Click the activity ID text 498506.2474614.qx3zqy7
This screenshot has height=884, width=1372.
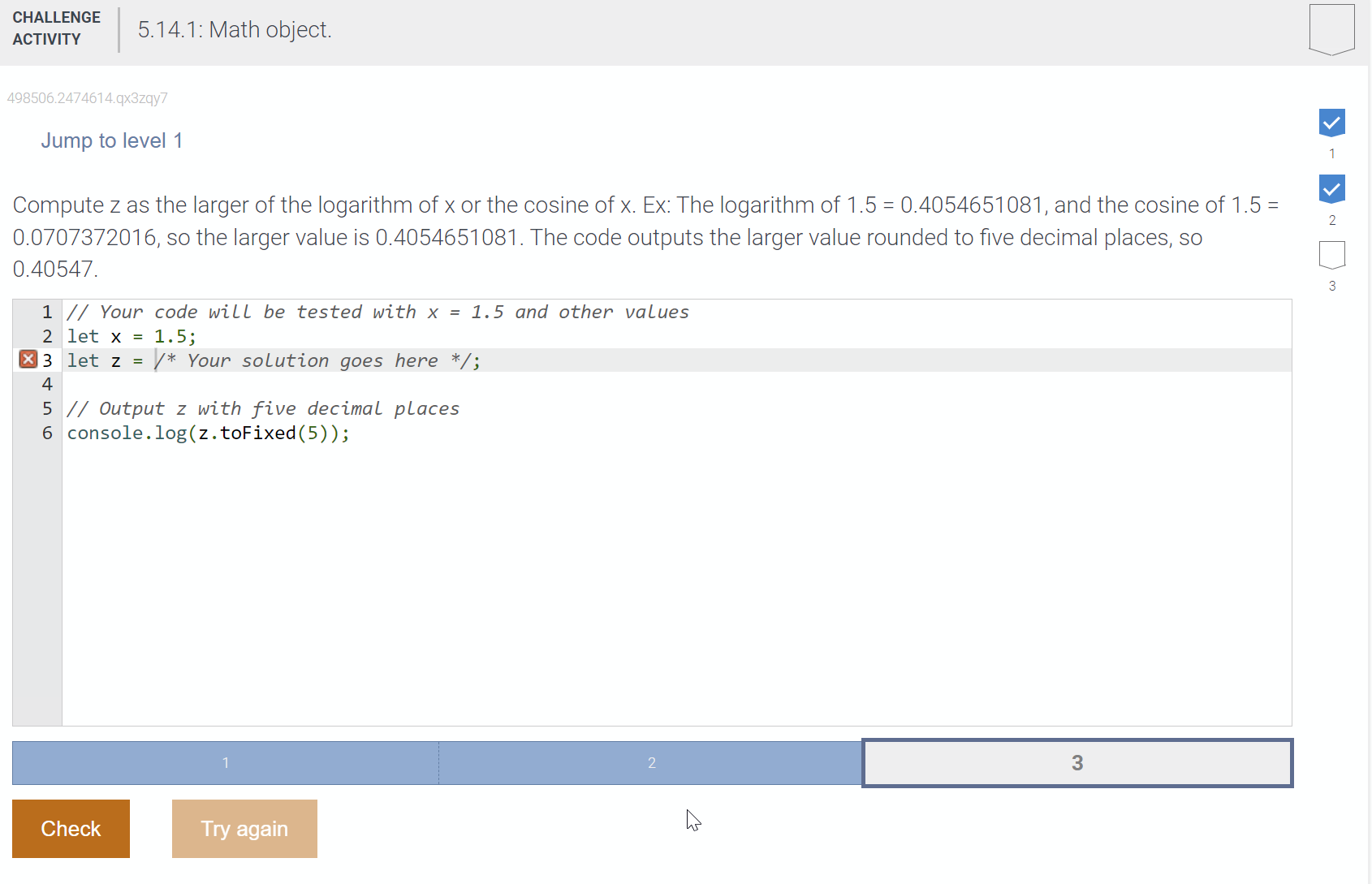(87, 97)
